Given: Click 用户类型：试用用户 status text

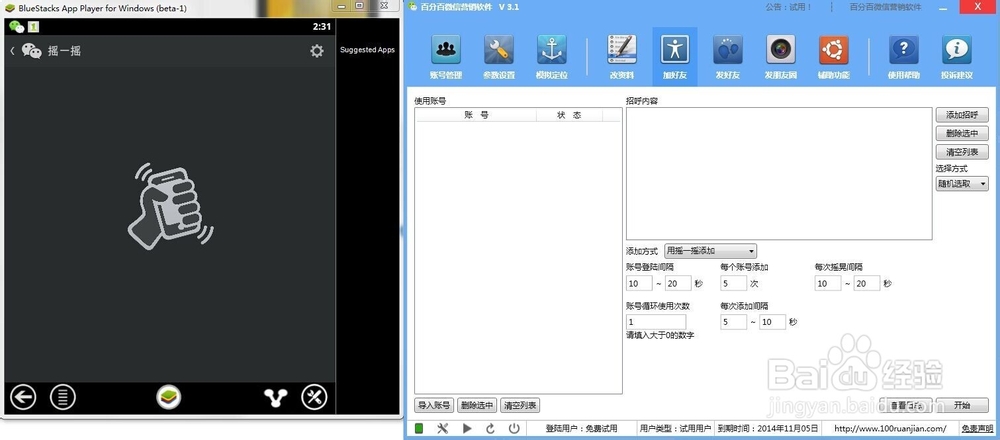Looking at the screenshot, I should [x=675, y=429].
